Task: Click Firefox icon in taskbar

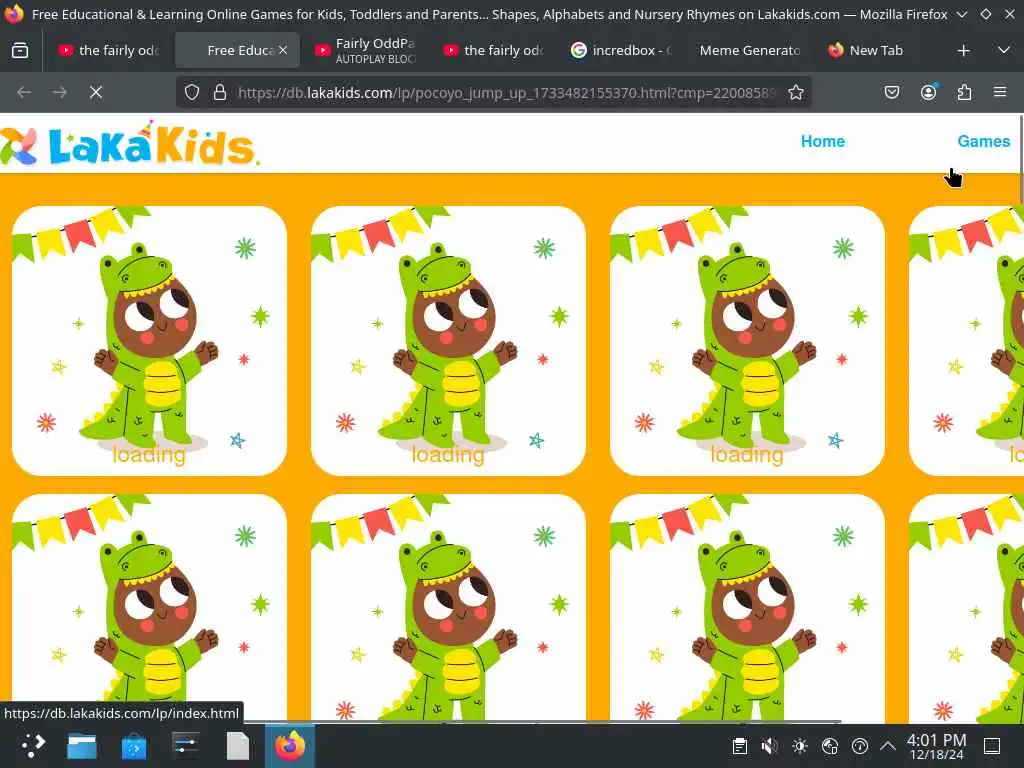Action: tap(290, 746)
